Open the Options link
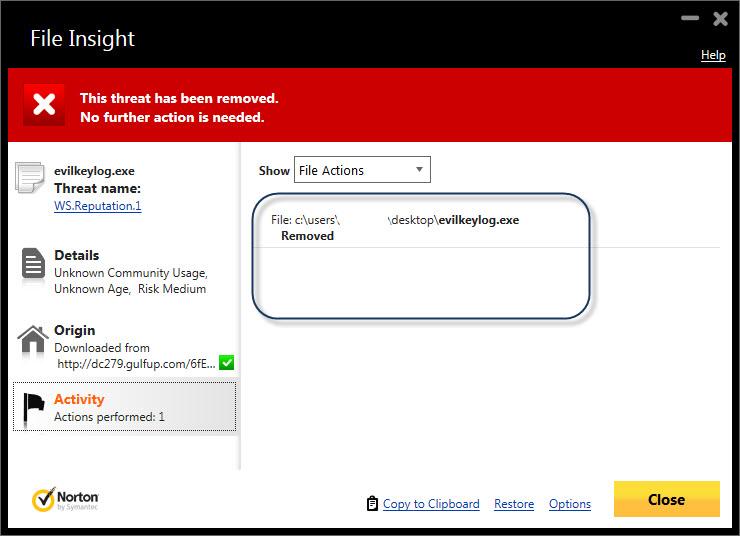 pyautogui.click(x=570, y=504)
